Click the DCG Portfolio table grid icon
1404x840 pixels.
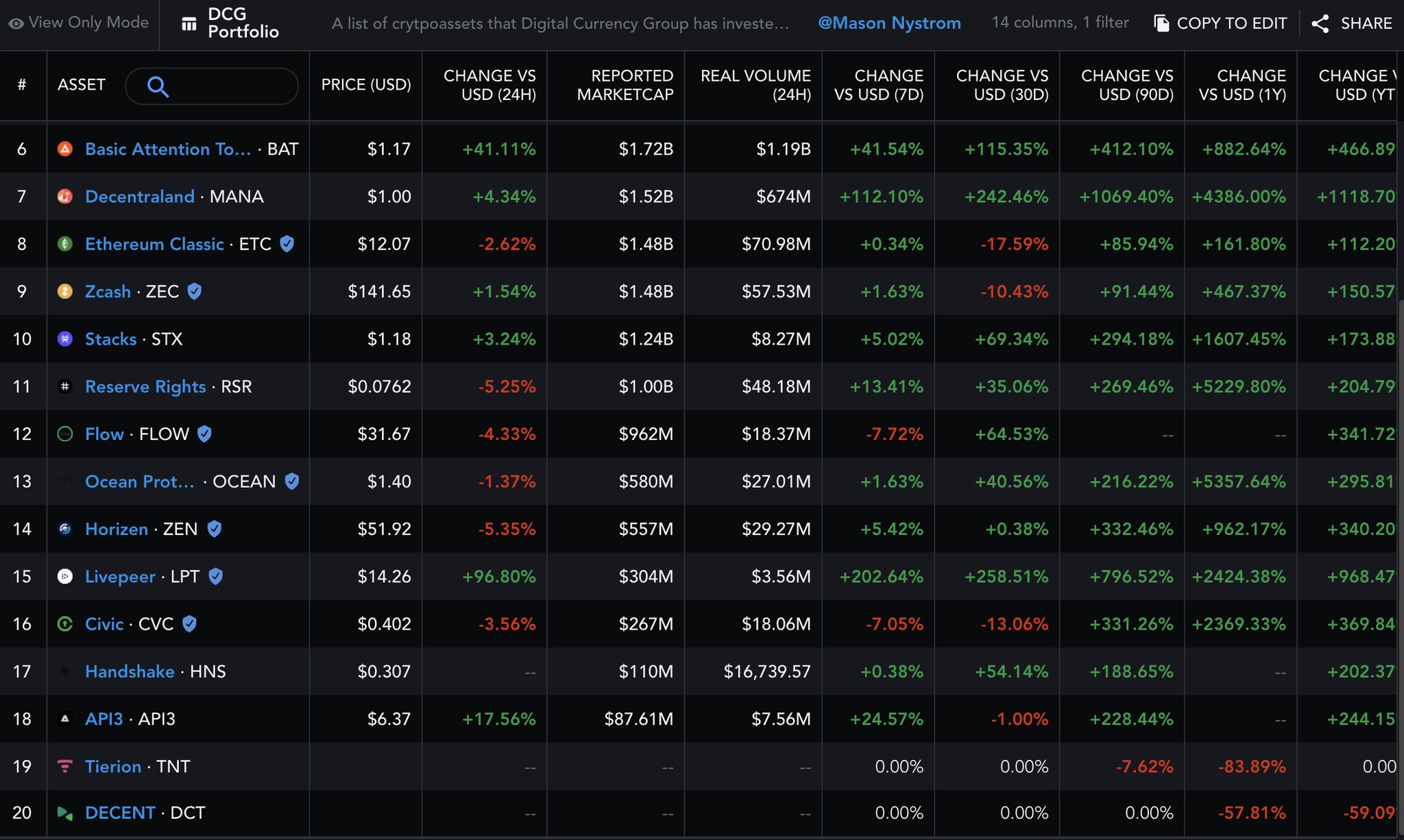[189, 24]
